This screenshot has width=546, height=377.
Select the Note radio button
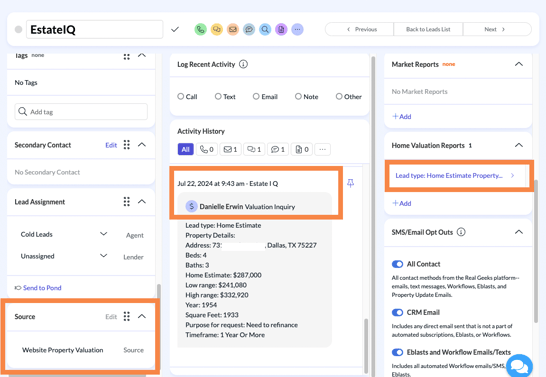point(298,96)
